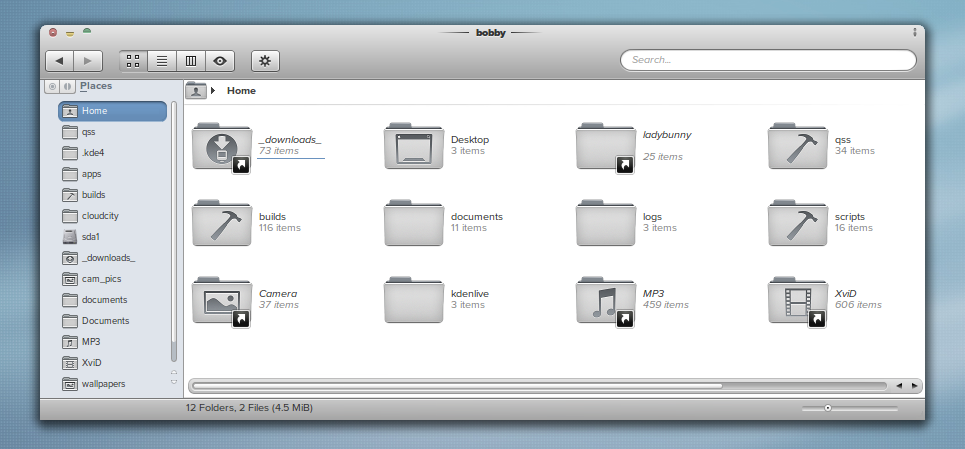Select the qss folder icon in main view
965x449 pixels.
pos(798,146)
